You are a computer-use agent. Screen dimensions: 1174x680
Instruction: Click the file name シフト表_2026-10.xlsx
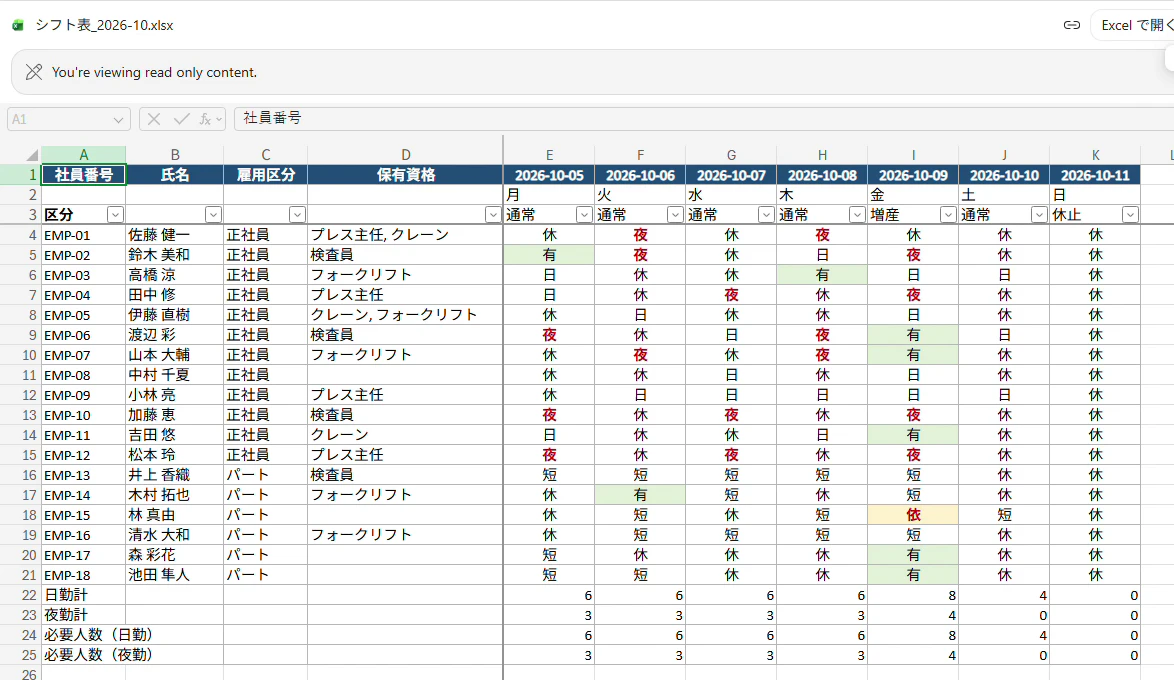pos(104,25)
